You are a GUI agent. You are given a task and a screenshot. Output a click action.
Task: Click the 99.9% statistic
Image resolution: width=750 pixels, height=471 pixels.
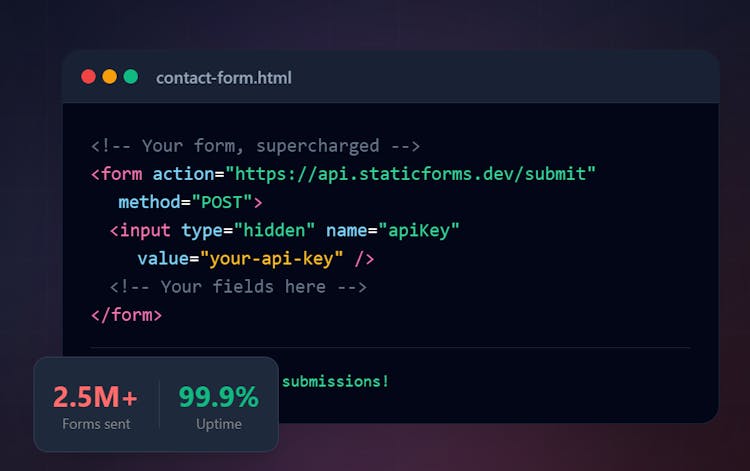218,397
